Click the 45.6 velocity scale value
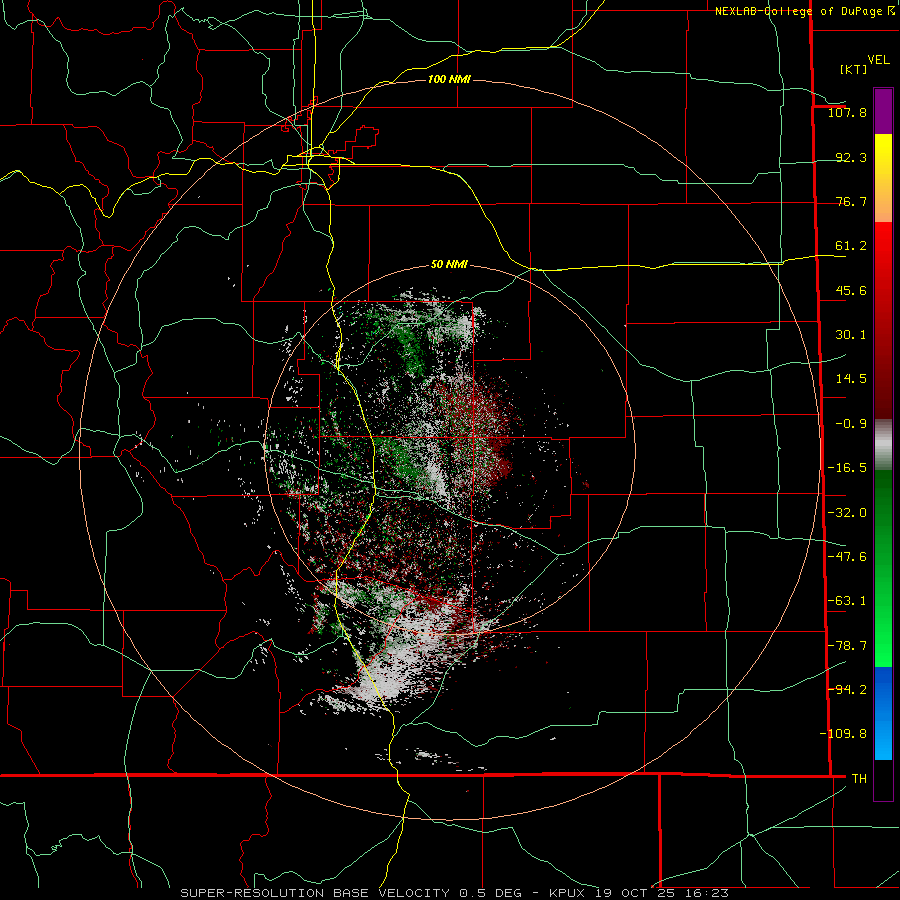900x900 pixels. click(x=851, y=290)
